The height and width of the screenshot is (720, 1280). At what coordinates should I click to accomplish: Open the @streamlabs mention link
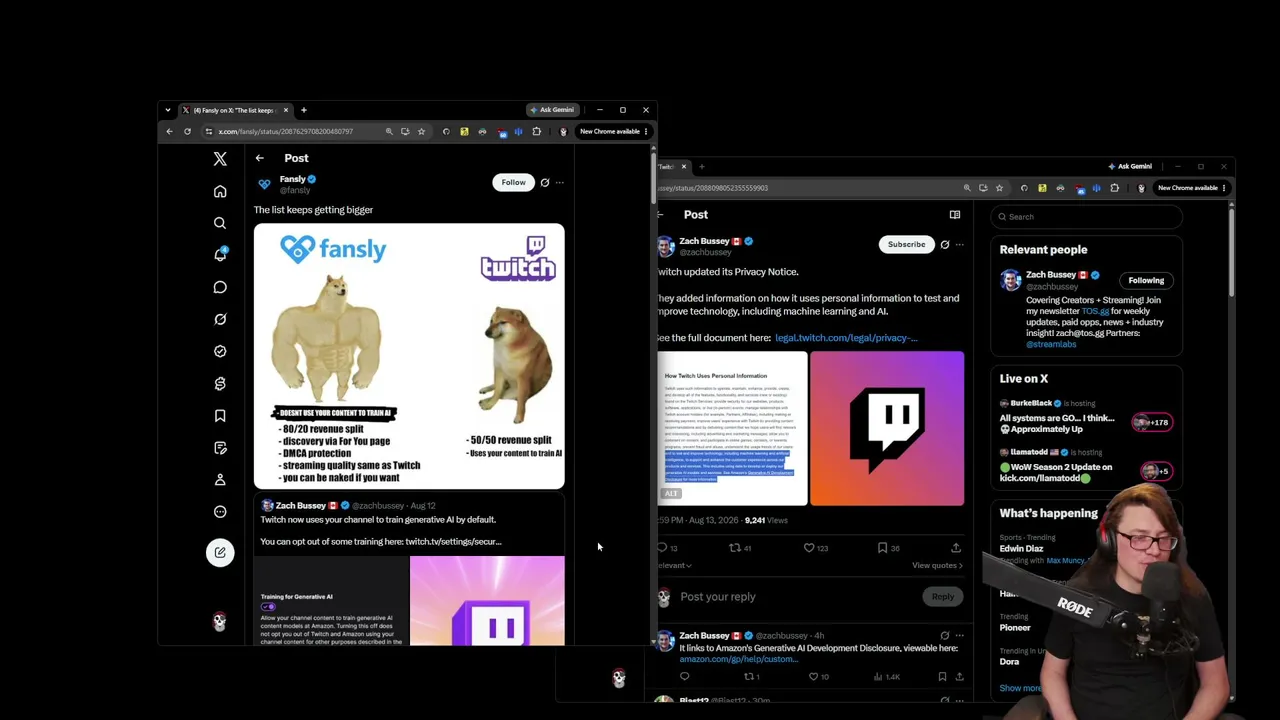(x=1051, y=344)
